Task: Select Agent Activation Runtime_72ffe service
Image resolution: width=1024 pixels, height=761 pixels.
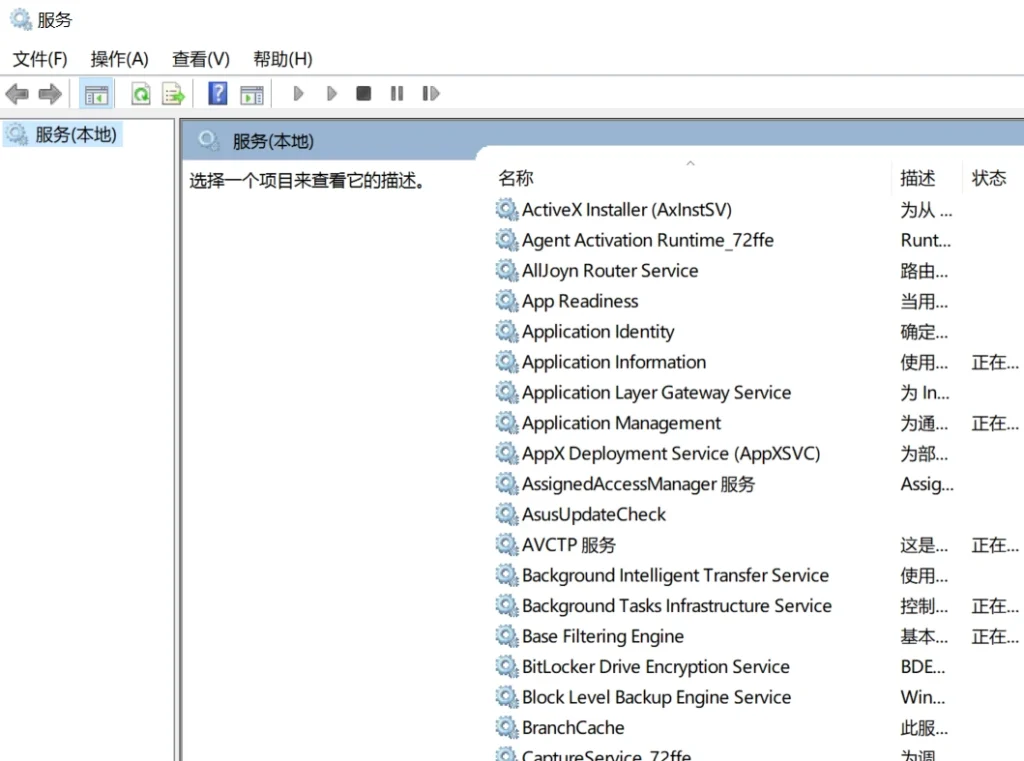Action: coord(648,240)
